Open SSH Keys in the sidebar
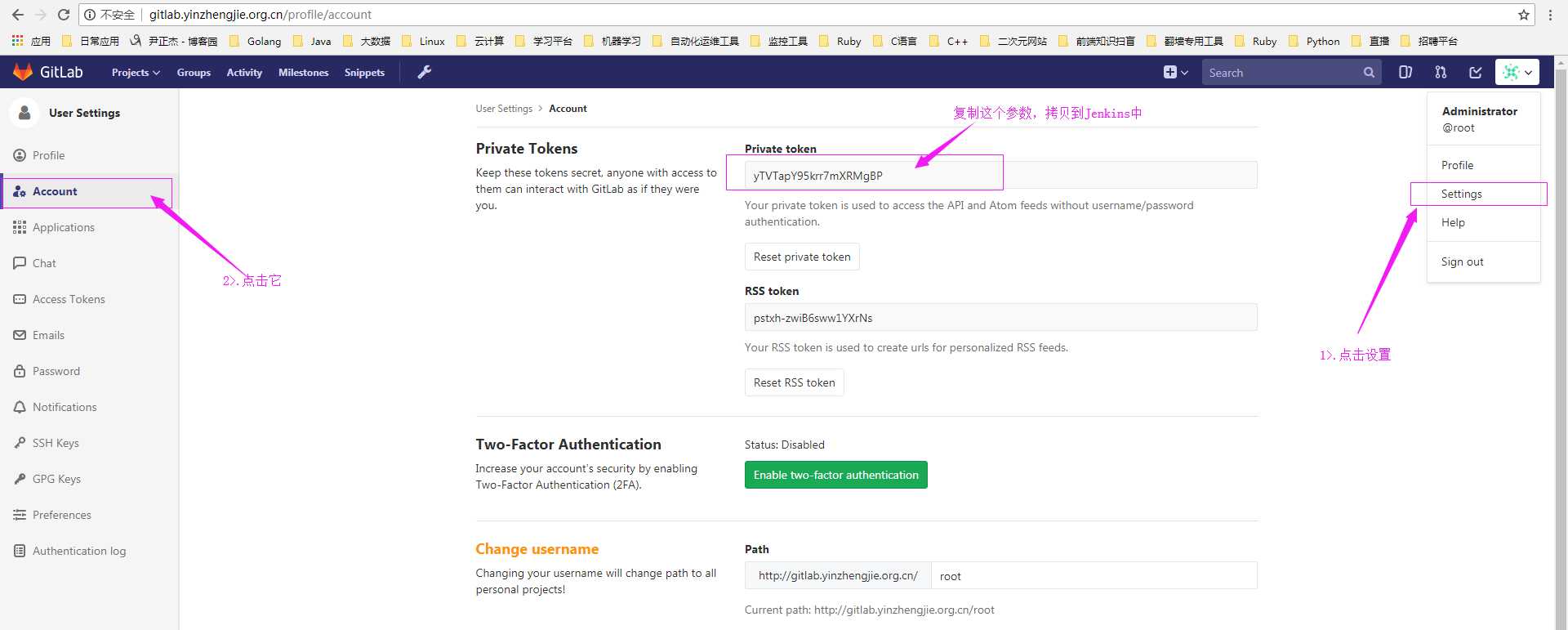Screen dimensions: 1568x630 89,443
